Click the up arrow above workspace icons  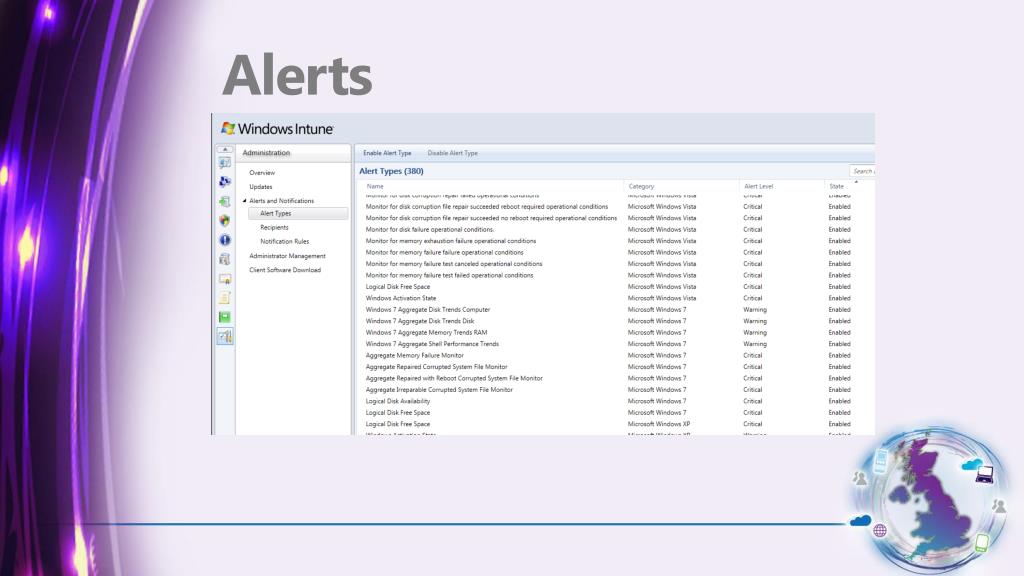[x=225, y=150]
